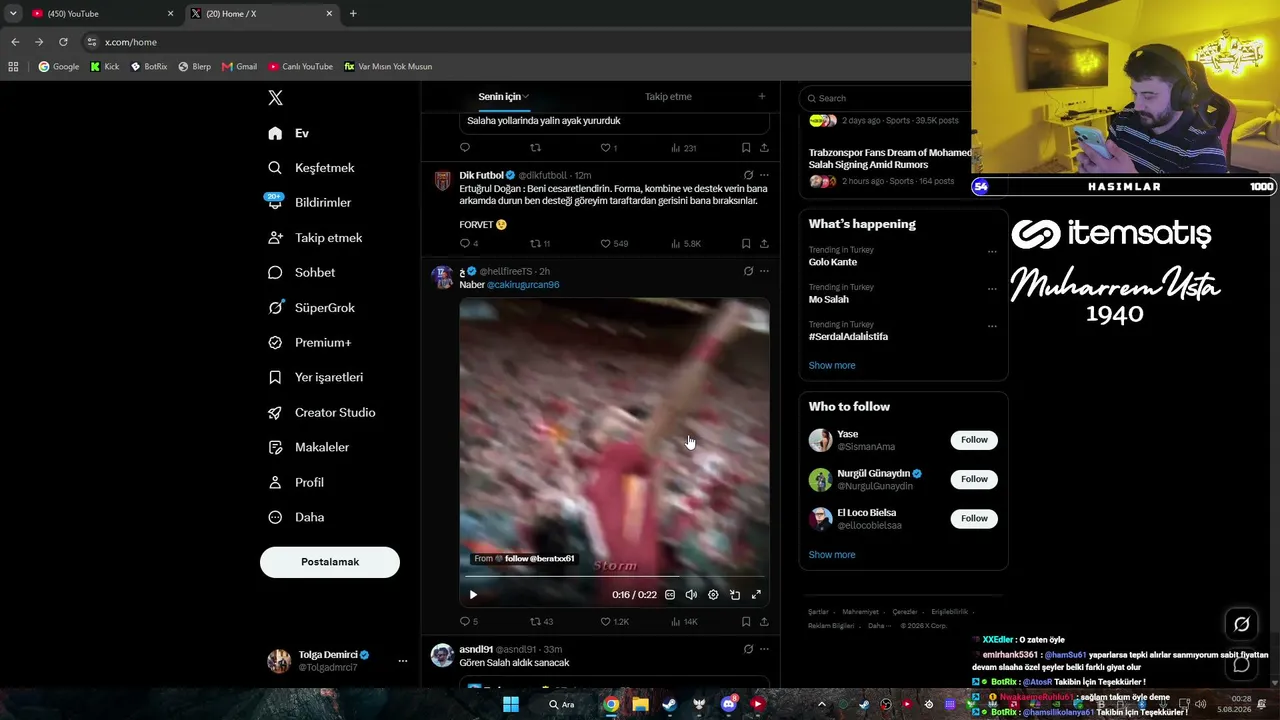1280x720 pixels.
Task: Open the #SerdalAdalıİstifa trend
Action: coord(848,337)
